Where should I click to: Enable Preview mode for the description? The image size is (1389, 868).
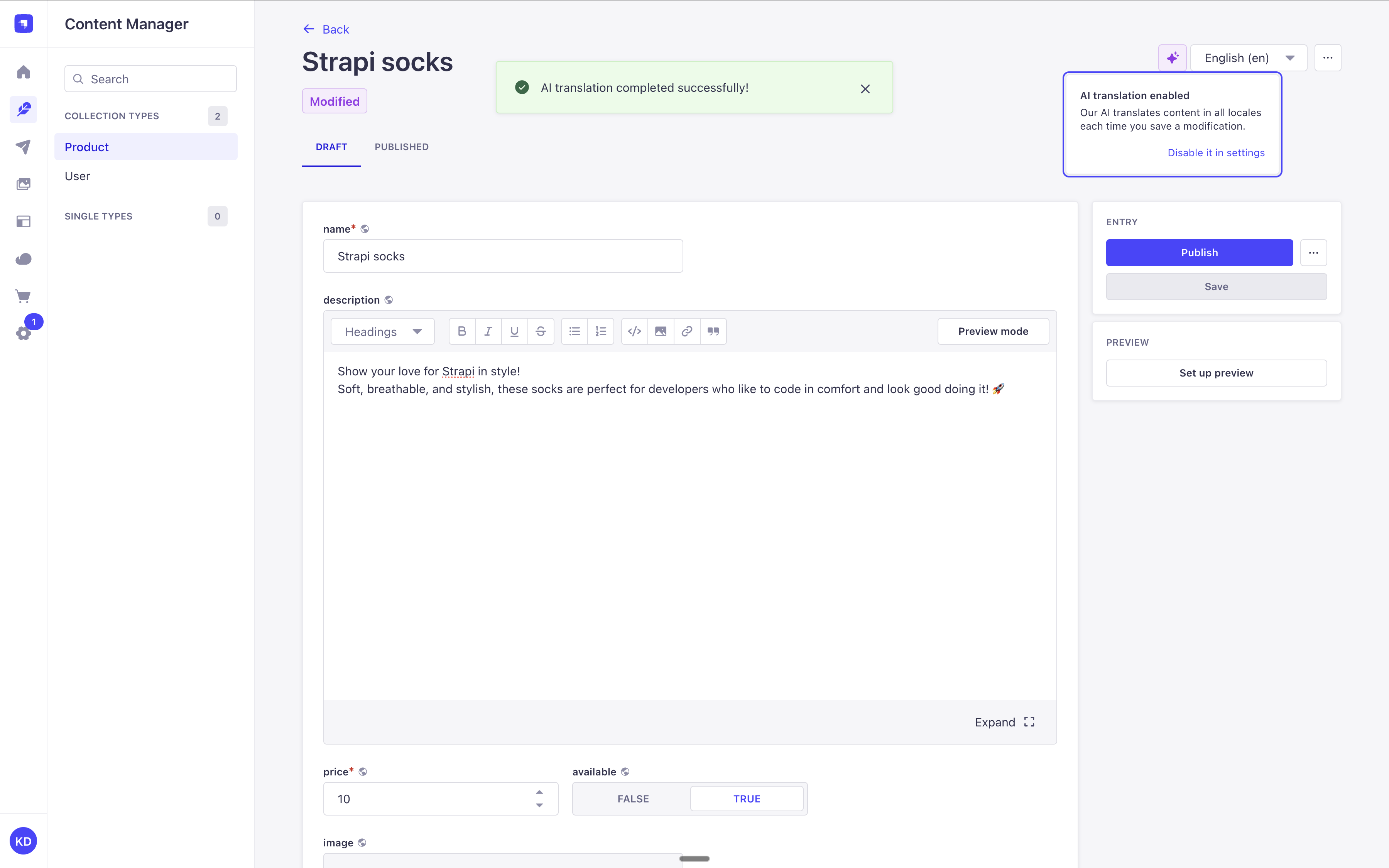click(x=992, y=331)
